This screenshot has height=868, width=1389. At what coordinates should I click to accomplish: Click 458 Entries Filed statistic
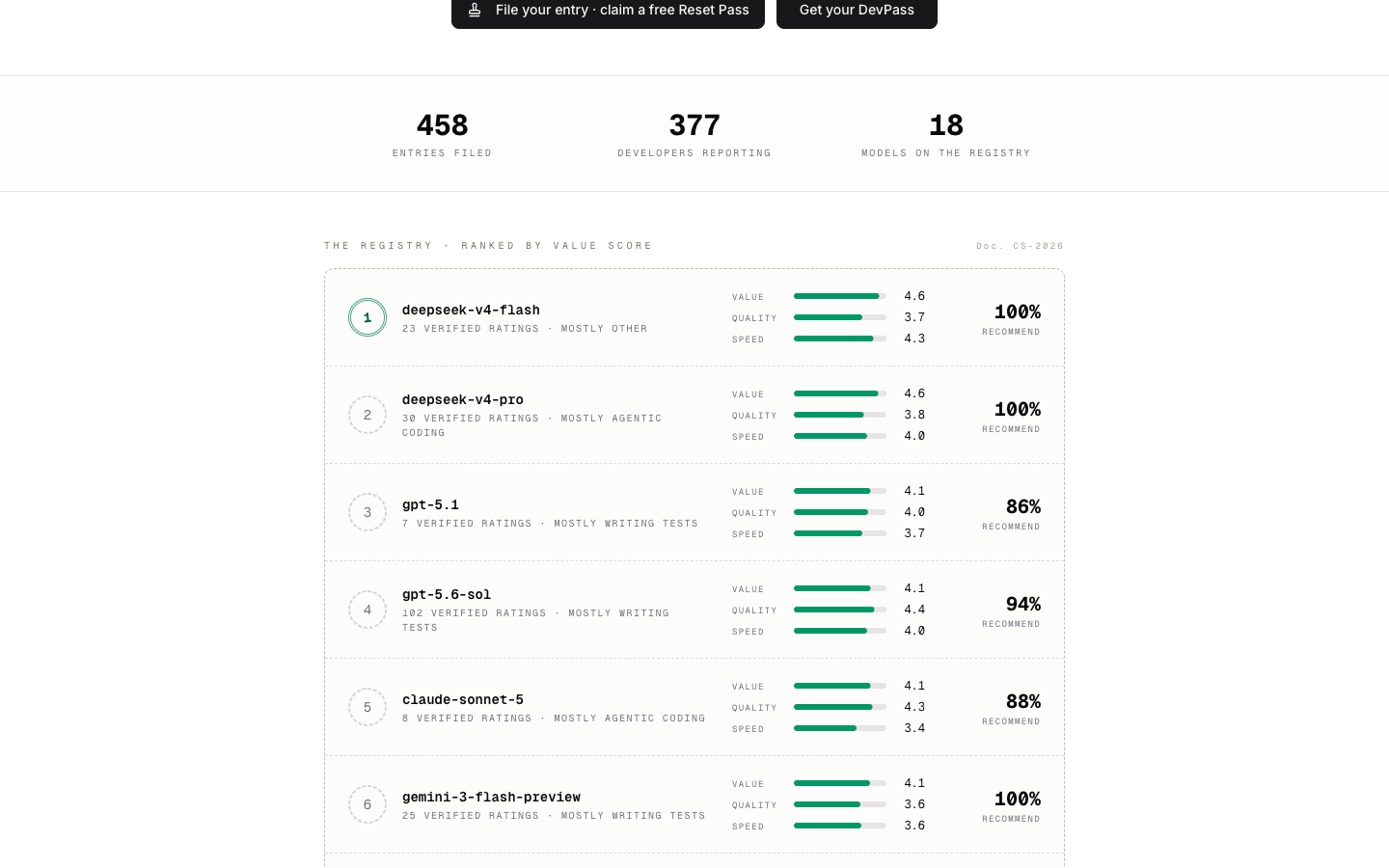[442, 134]
